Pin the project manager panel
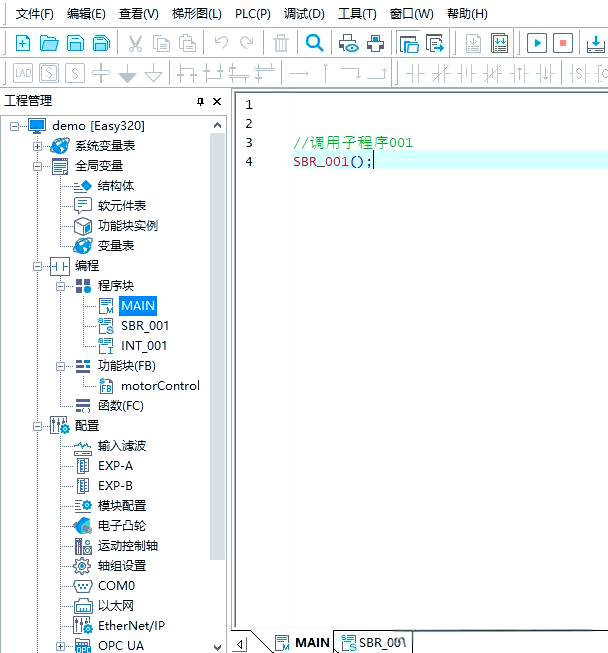608x653 pixels. pyautogui.click(x=200, y=101)
